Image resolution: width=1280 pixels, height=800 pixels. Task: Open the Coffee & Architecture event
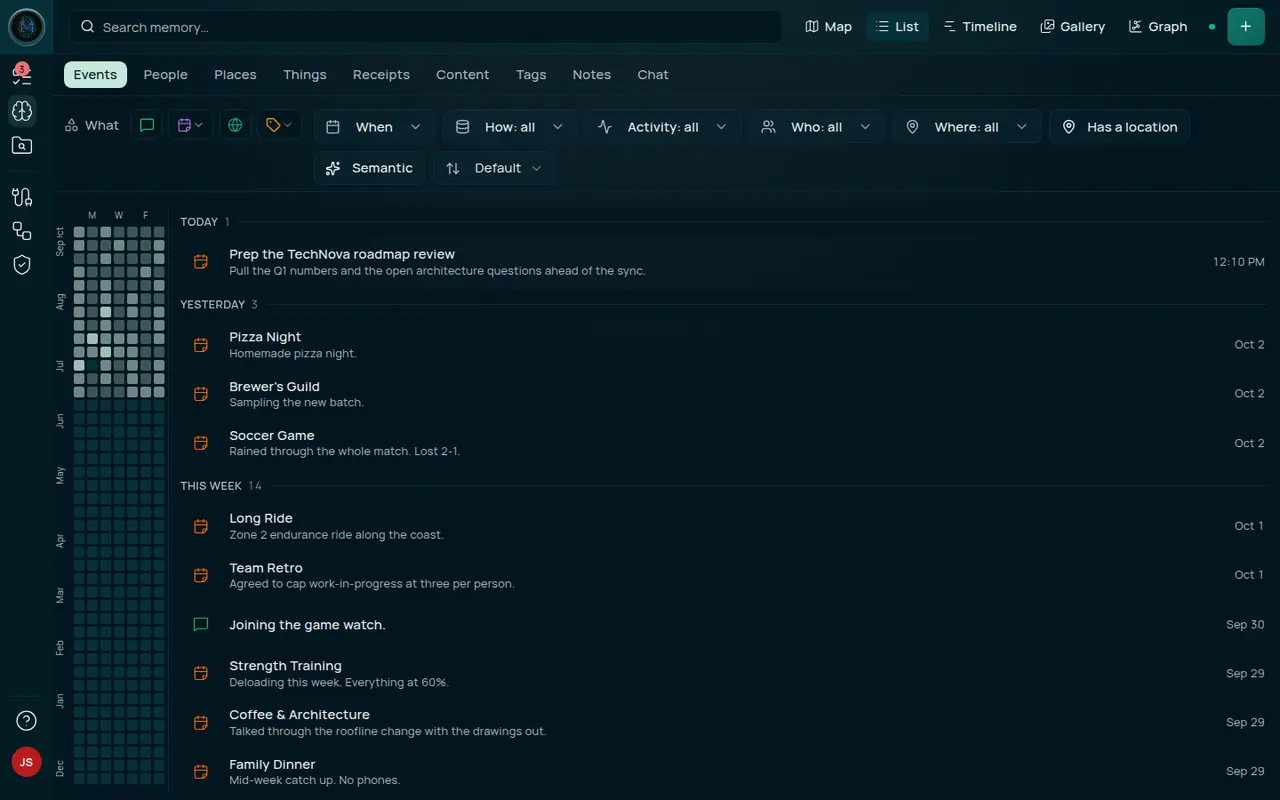[723, 722]
